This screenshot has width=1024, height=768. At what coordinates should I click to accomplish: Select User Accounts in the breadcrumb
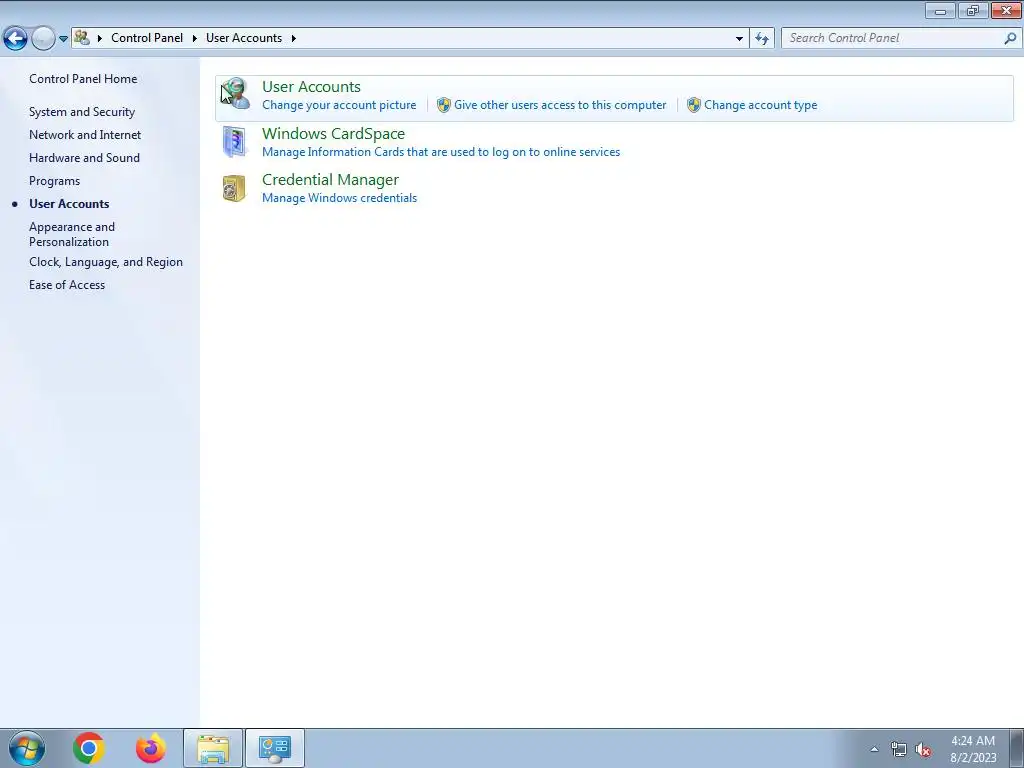click(244, 38)
